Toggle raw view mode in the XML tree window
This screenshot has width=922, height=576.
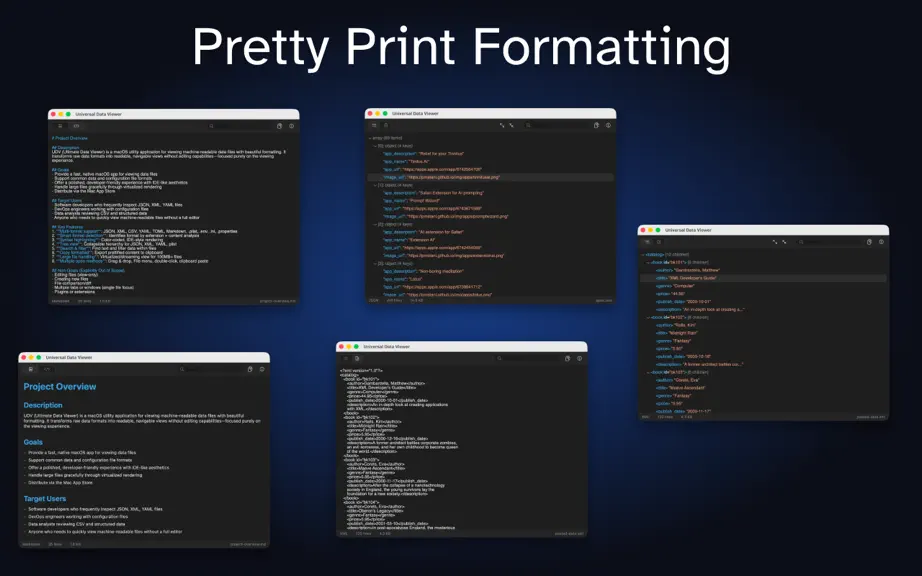659,242
